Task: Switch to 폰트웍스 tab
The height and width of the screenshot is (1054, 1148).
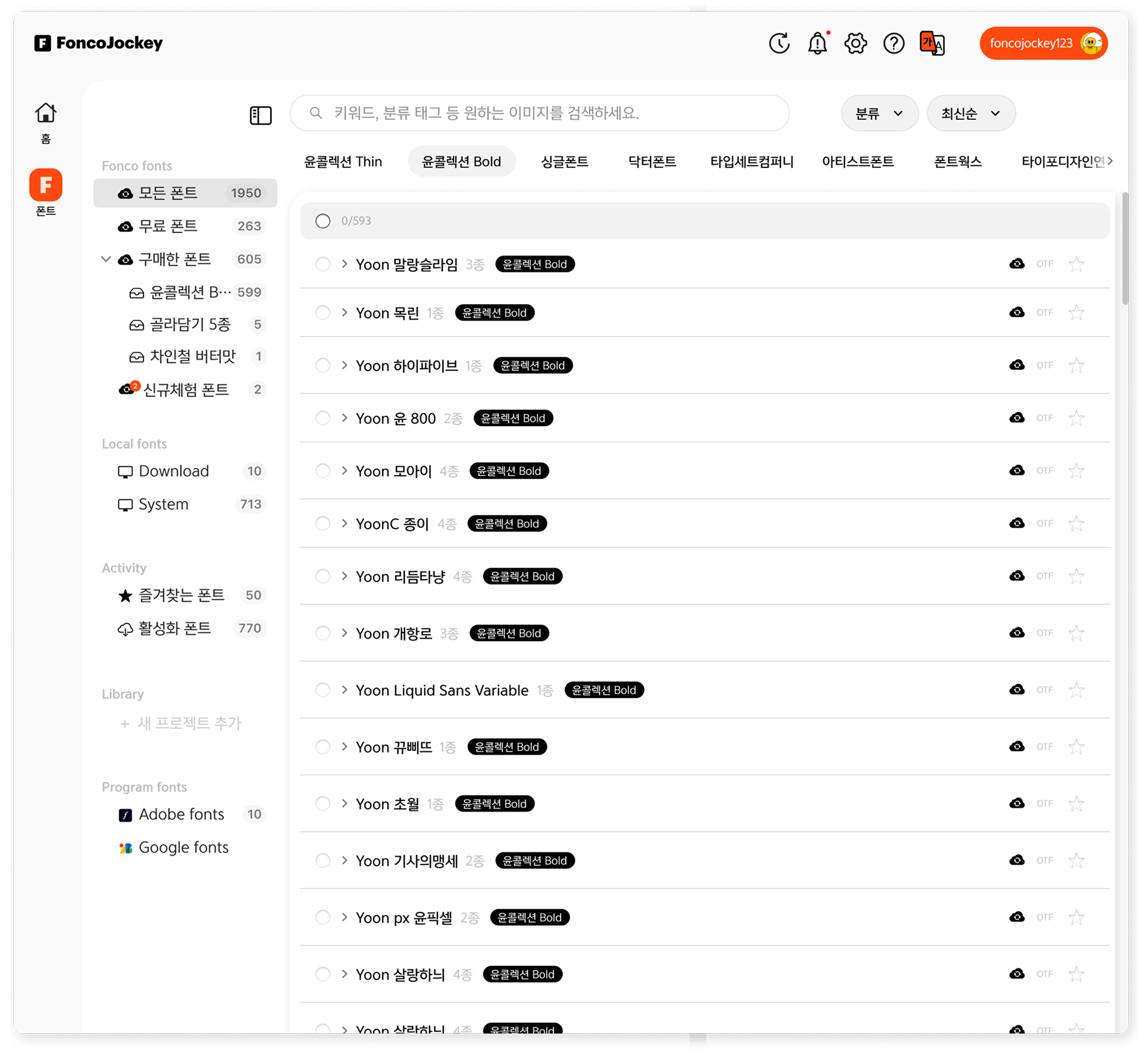Action: point(958,161)
